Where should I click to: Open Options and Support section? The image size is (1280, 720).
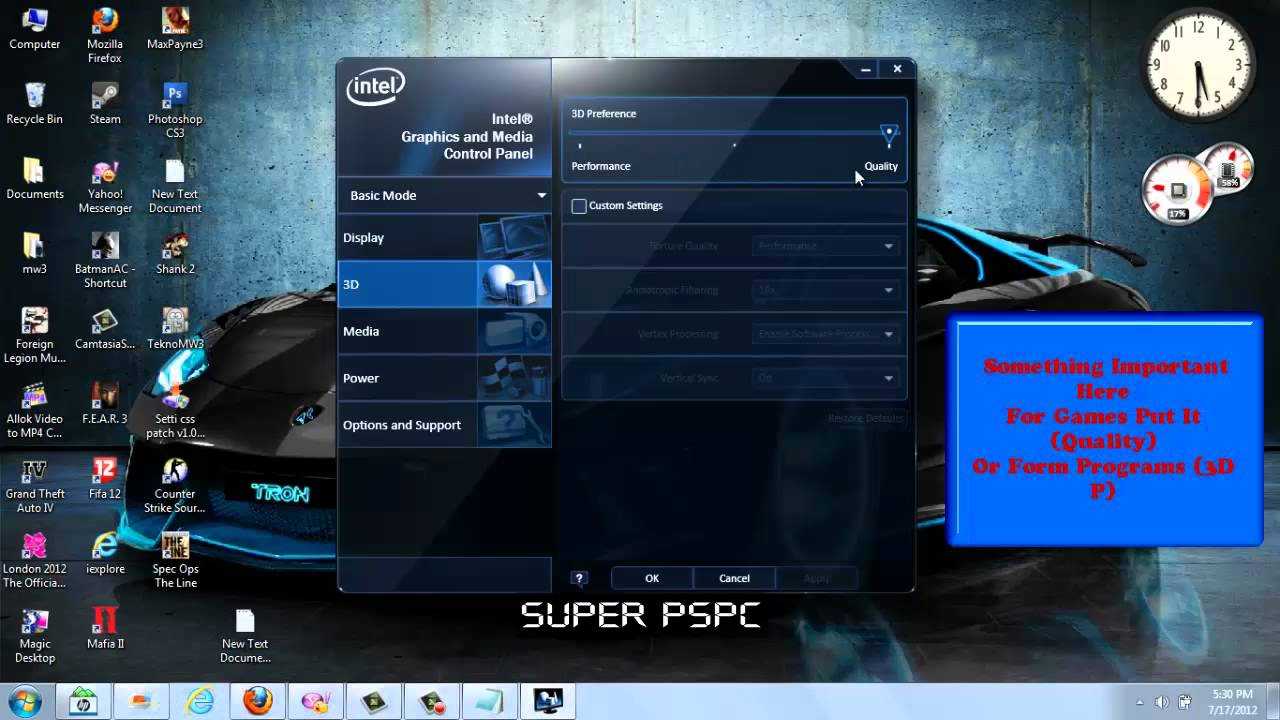tap(445, 425)
